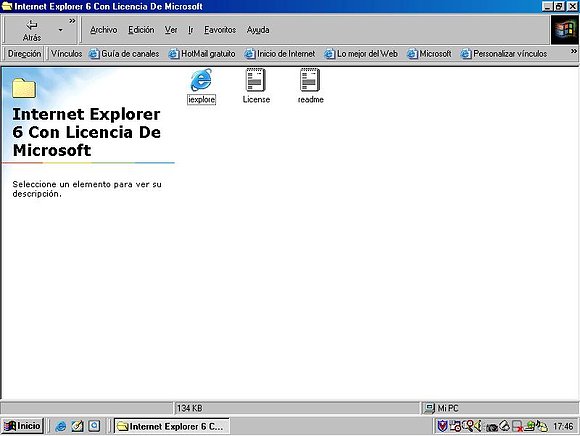
Task: Click the Dirección toolbar label
Action: [24, 54]
